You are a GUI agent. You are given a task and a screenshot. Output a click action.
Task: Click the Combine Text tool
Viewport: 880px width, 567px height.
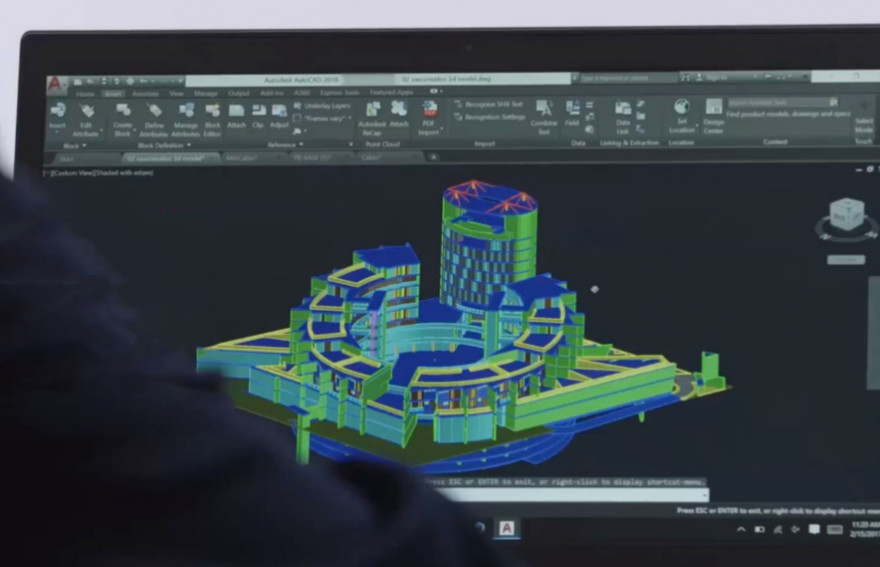coord(543,117)
